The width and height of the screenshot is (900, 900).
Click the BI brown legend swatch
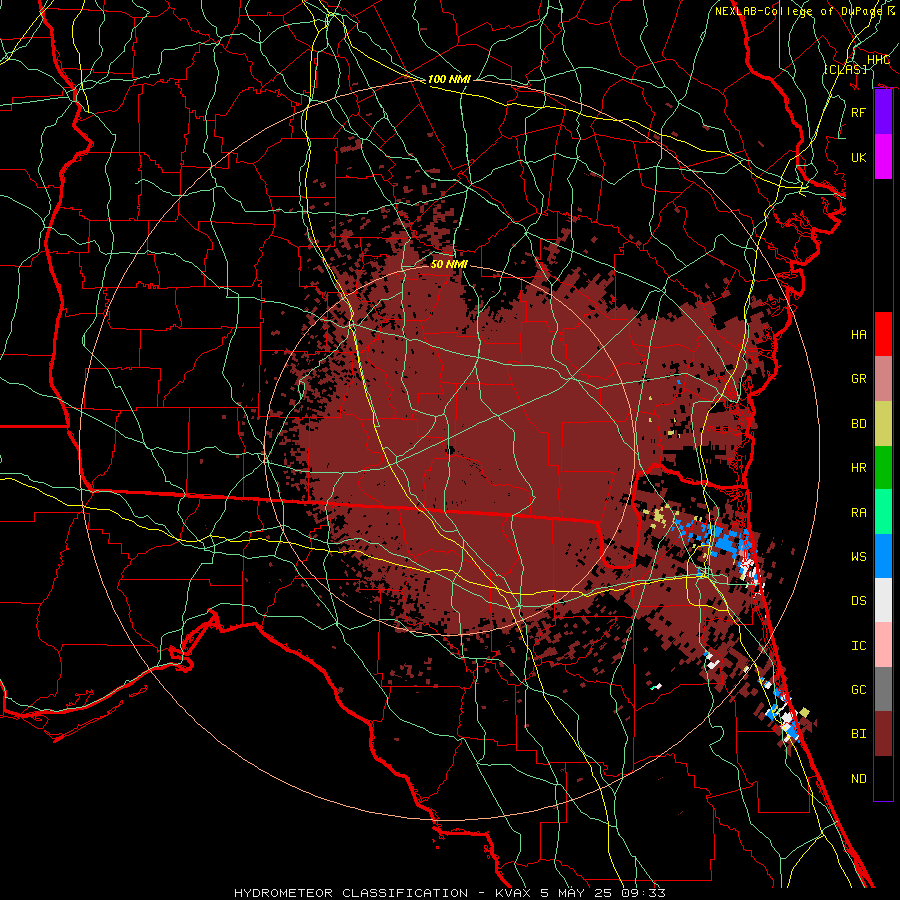tap(883, 734)
